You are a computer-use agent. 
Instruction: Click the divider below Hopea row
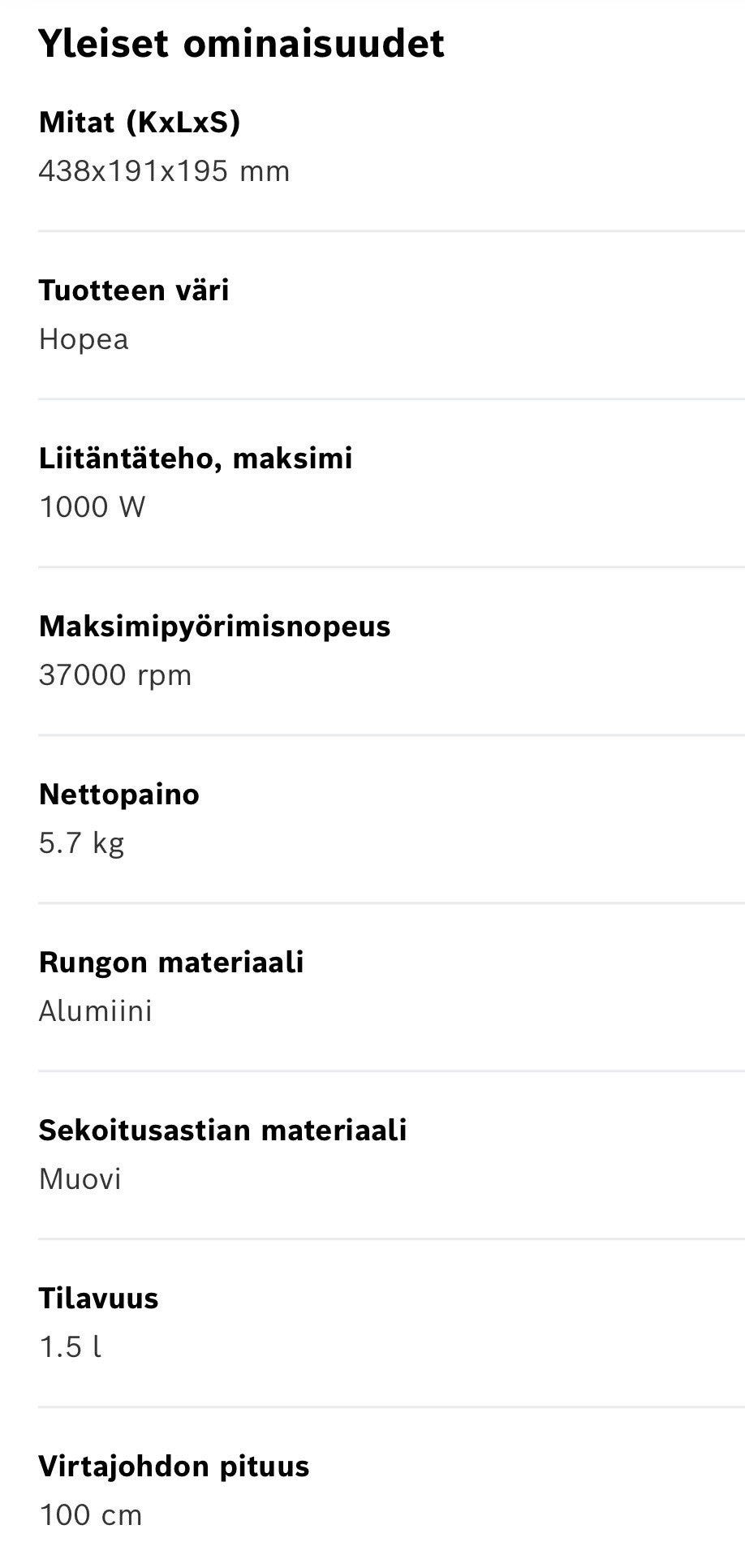tap(391, 398)
